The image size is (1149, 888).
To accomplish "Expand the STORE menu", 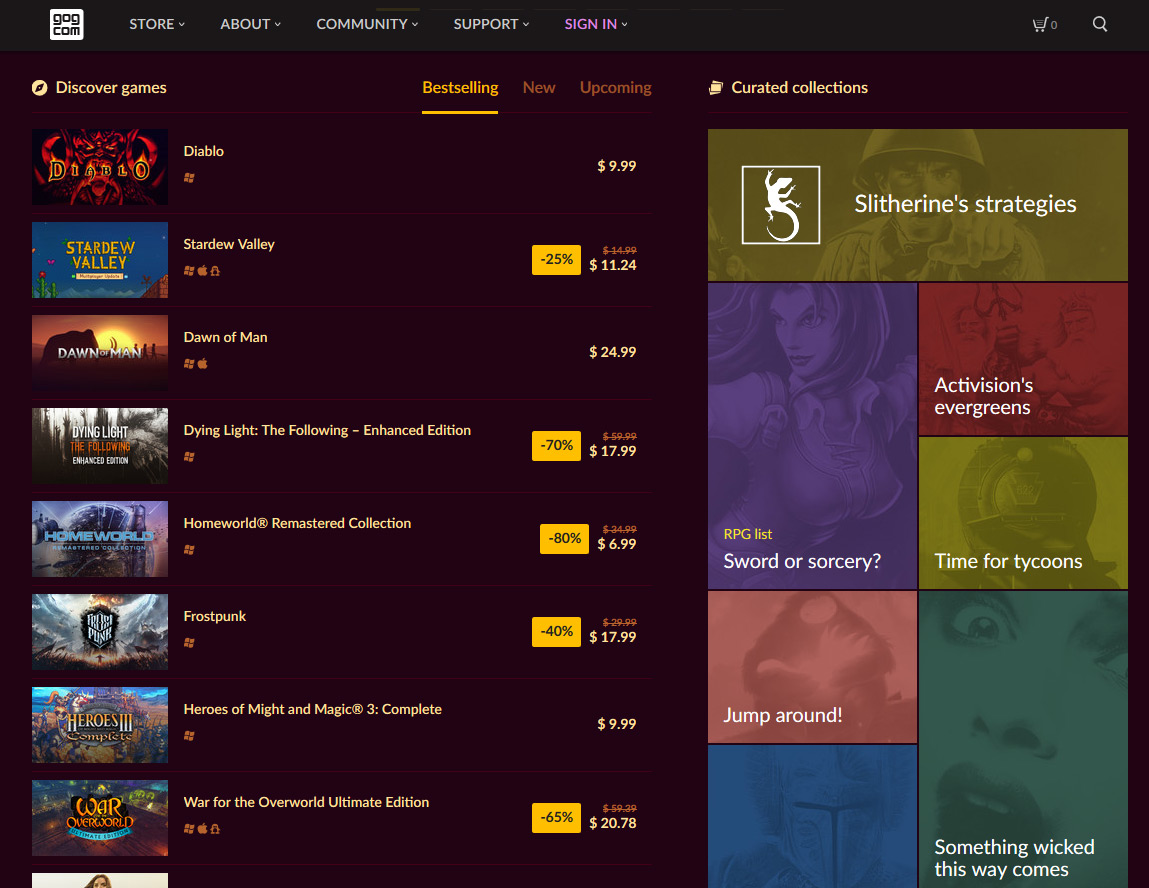I will click(x=157, y=24).
